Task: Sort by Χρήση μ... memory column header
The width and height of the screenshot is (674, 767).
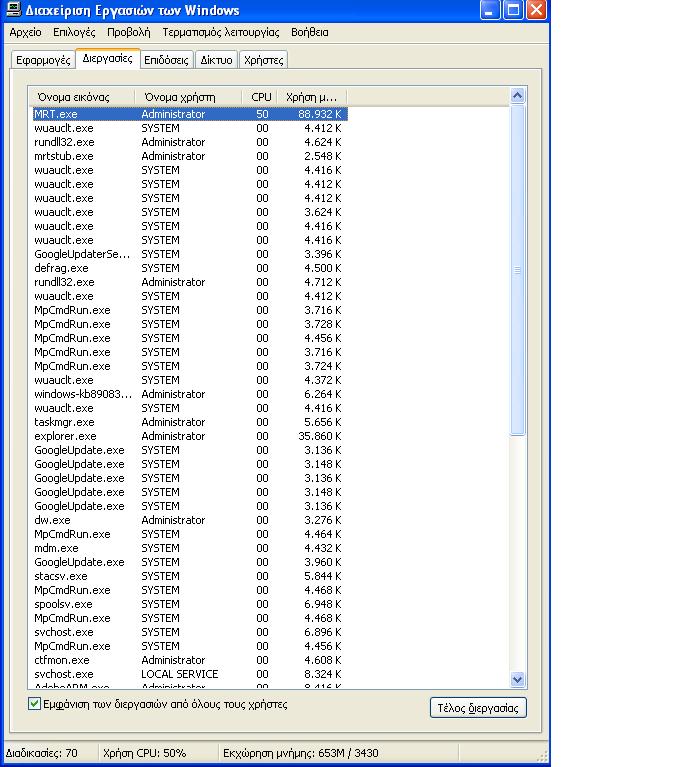Action: point(312,97)
